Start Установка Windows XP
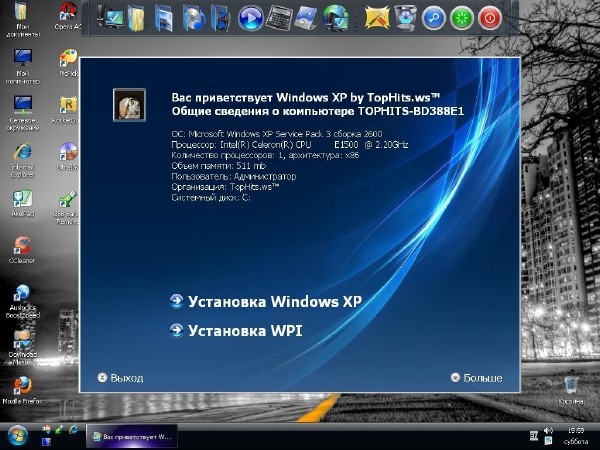 click(275, 302)
